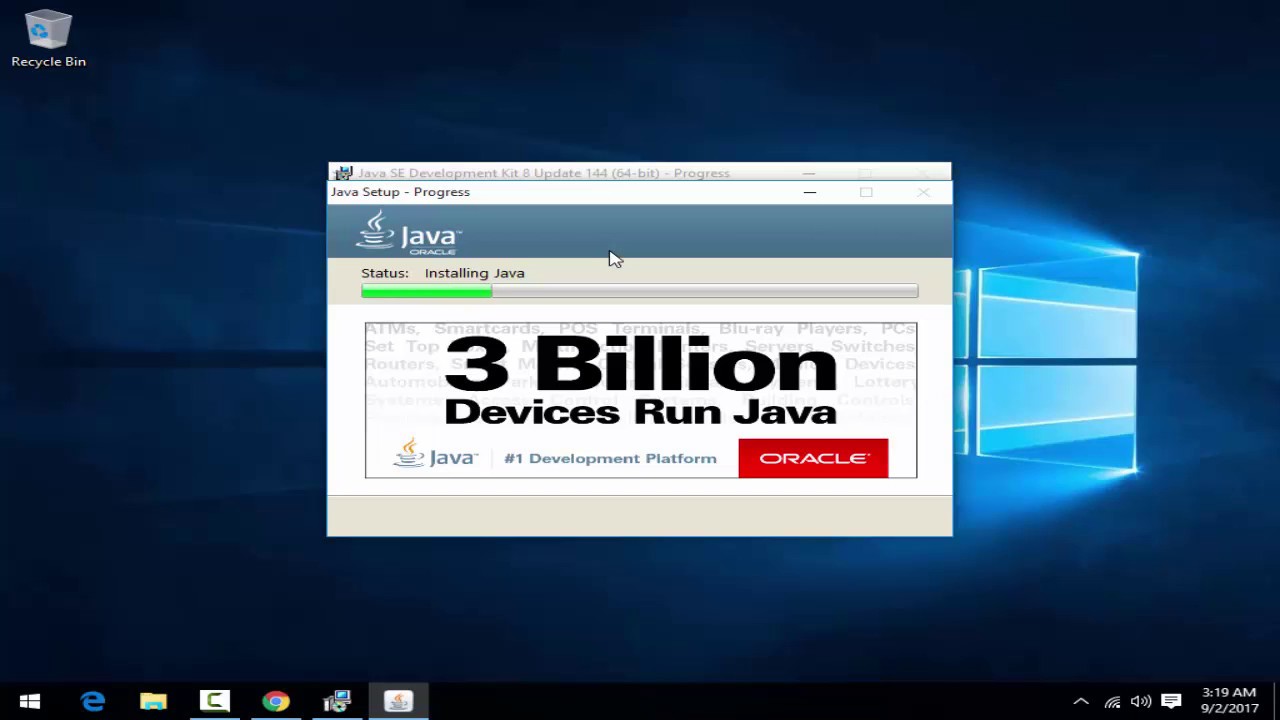Open the network status tray icon

pos(1112,702)
